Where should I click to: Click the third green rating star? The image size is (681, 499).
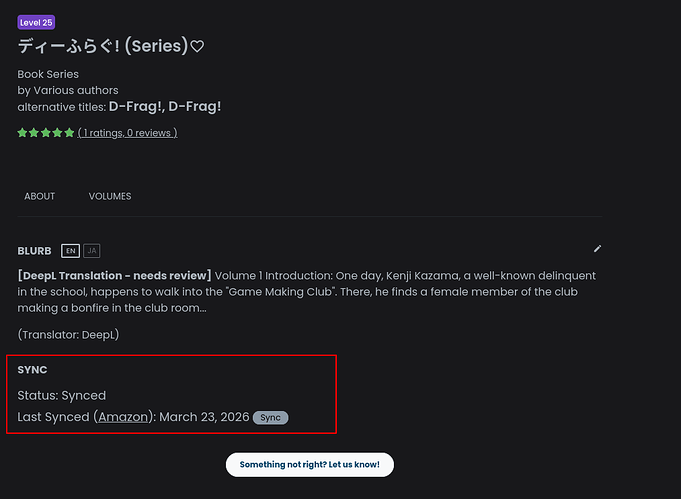46,132
